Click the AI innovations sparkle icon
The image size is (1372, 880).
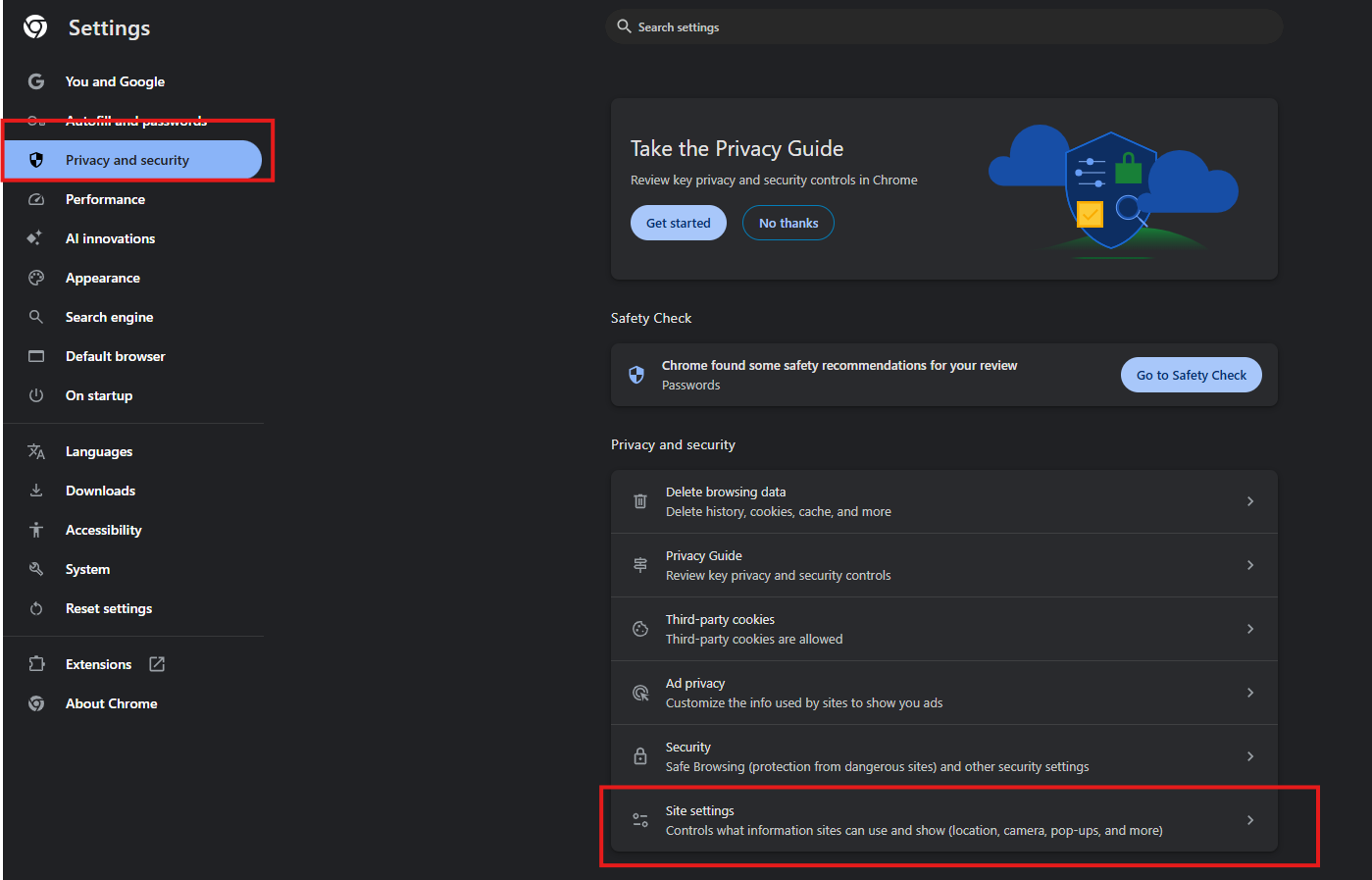(35, 238)
